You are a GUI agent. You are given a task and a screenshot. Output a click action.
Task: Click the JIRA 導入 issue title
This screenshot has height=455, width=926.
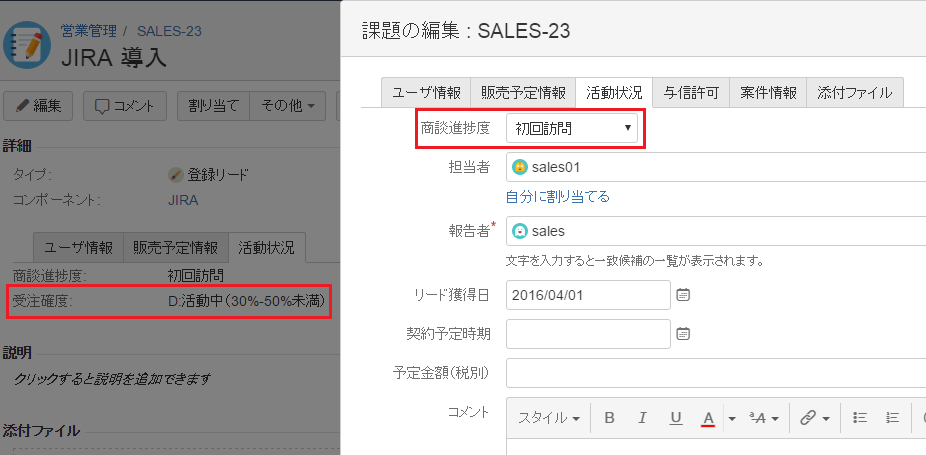click(x=113, y=57)
